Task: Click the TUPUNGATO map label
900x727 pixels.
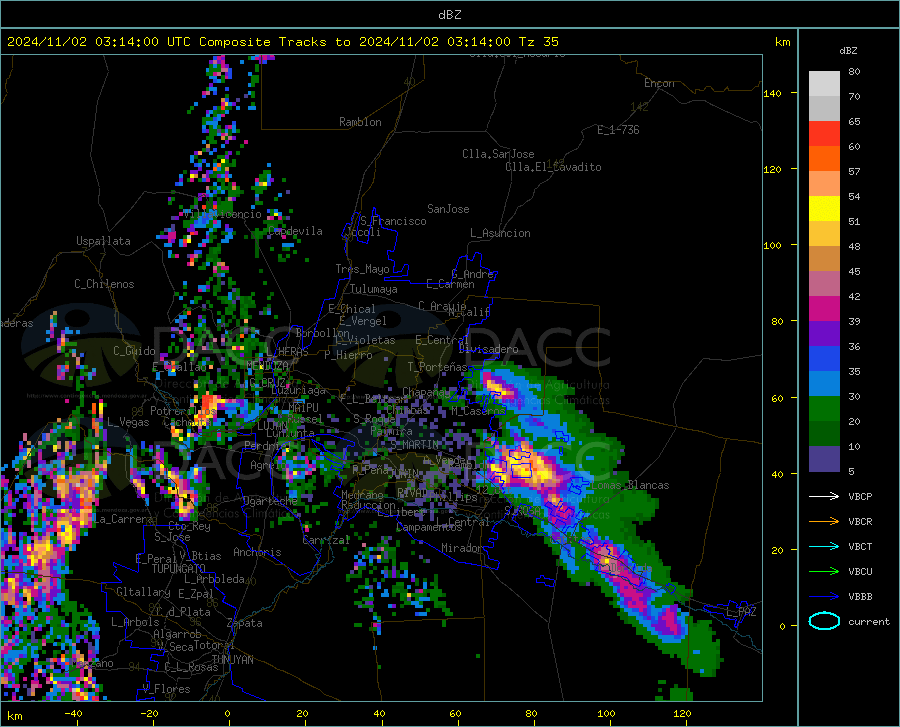Action: click(x=179, y=569)
